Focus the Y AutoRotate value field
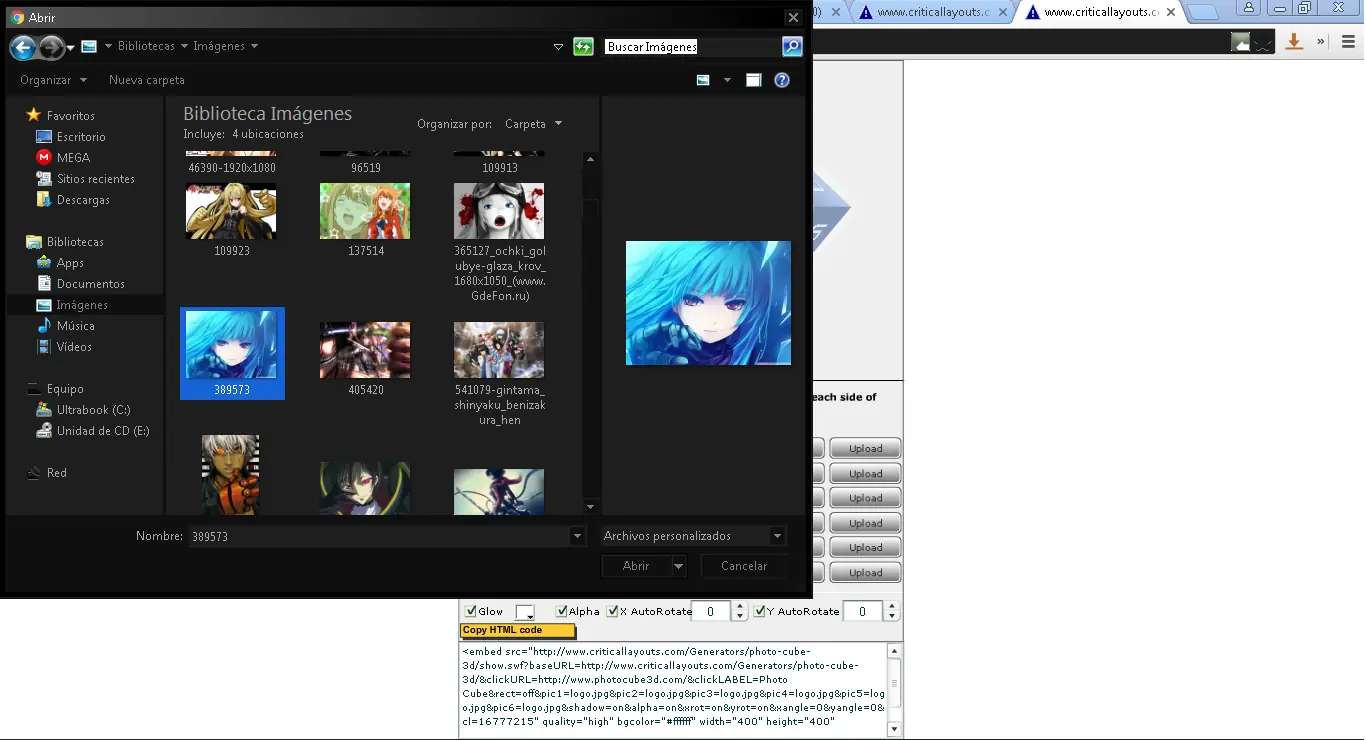 pyautogui.click(x=863, y=611)
